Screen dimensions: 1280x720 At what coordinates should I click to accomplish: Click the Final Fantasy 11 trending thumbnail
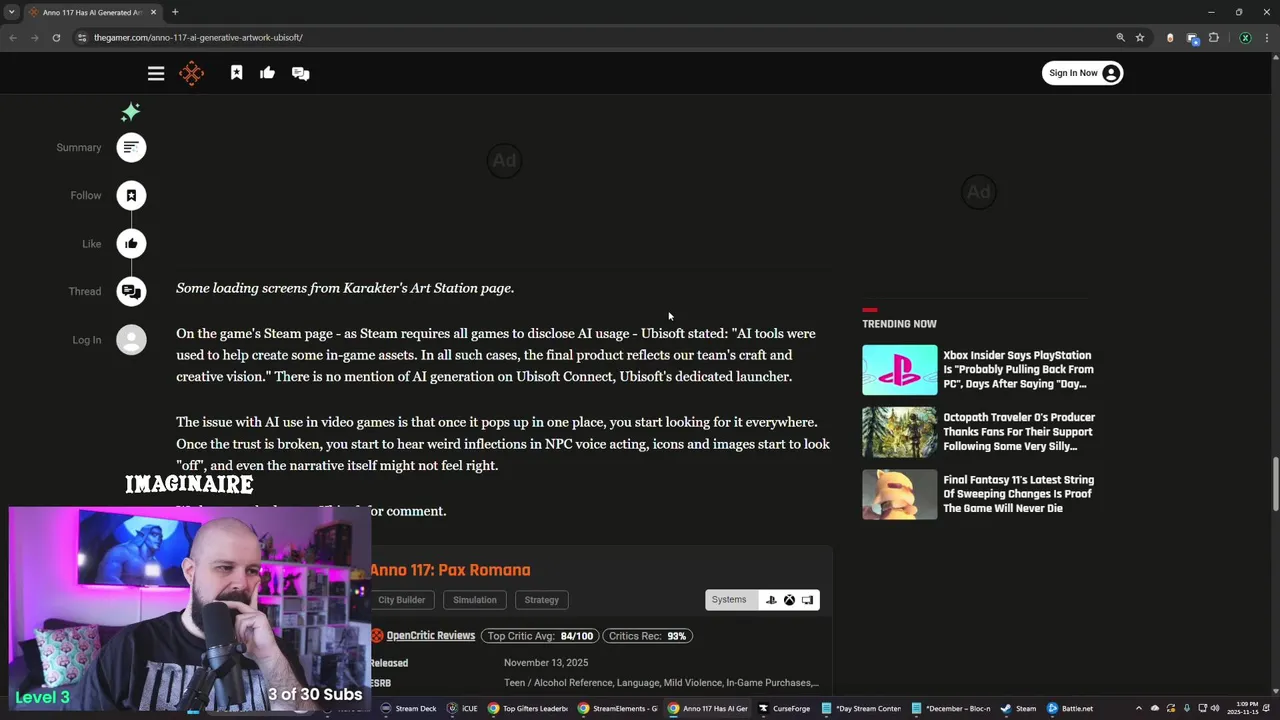900,494
